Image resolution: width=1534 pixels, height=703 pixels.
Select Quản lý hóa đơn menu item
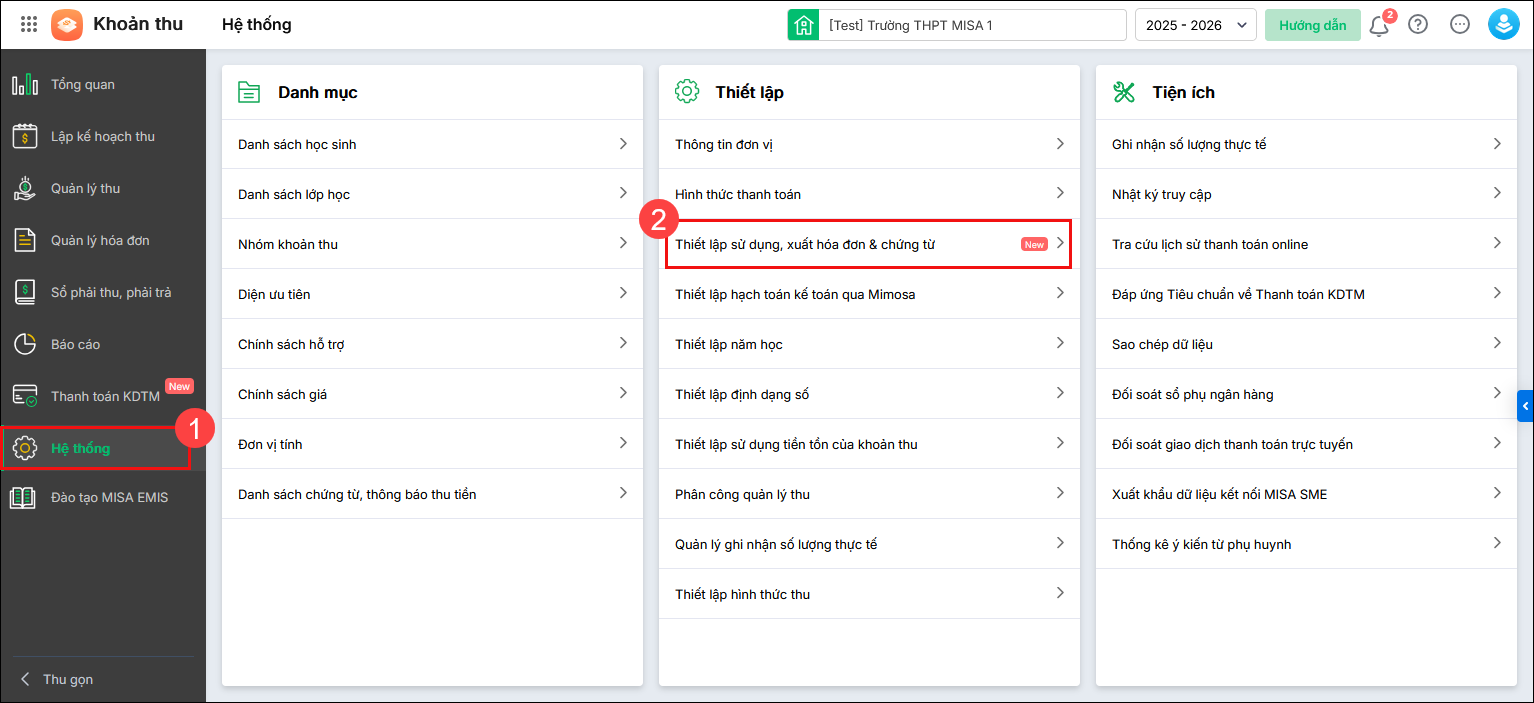[100, 241]
